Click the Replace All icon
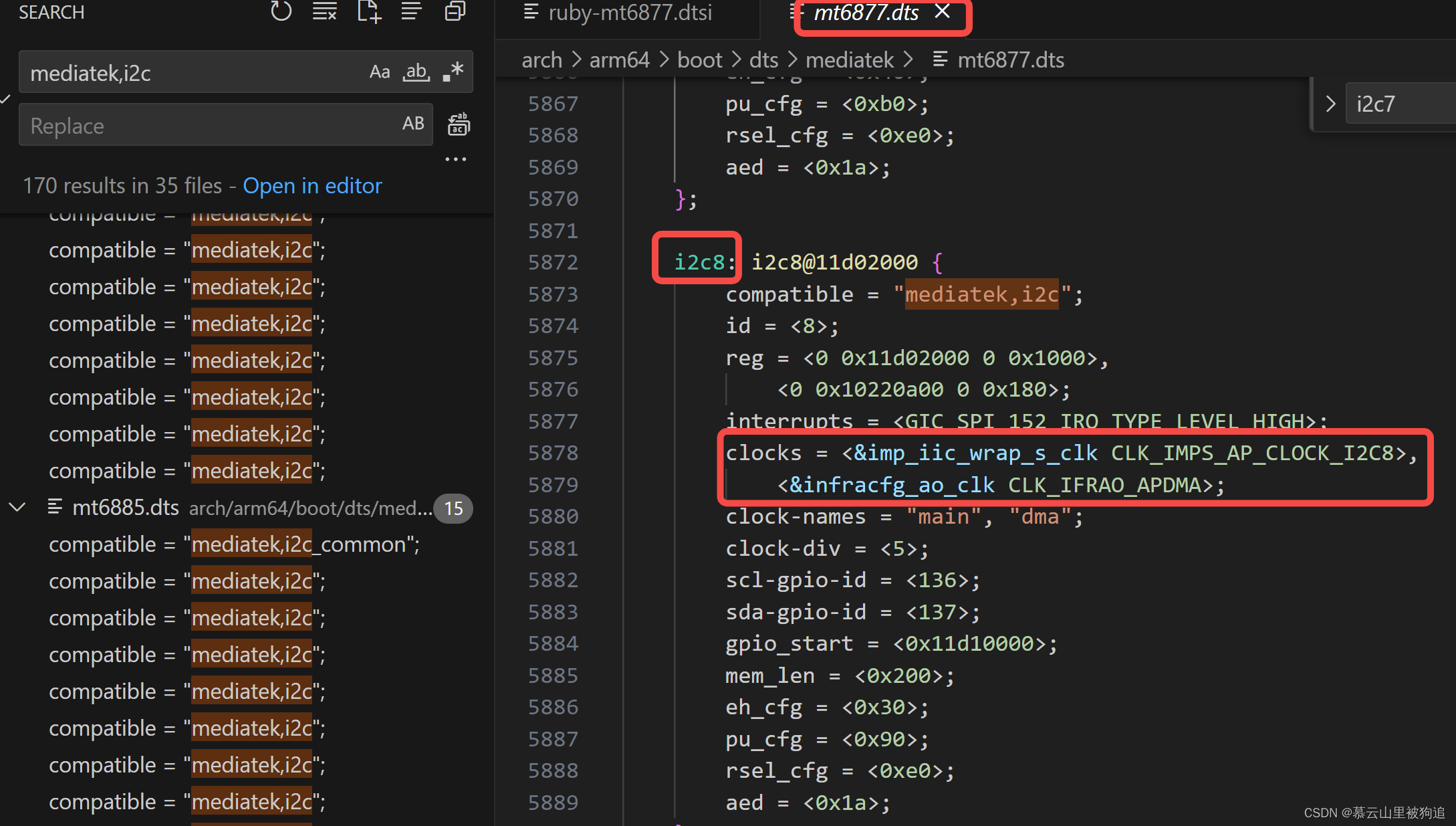The image size is (1456, 826). (x=459, y=125)
